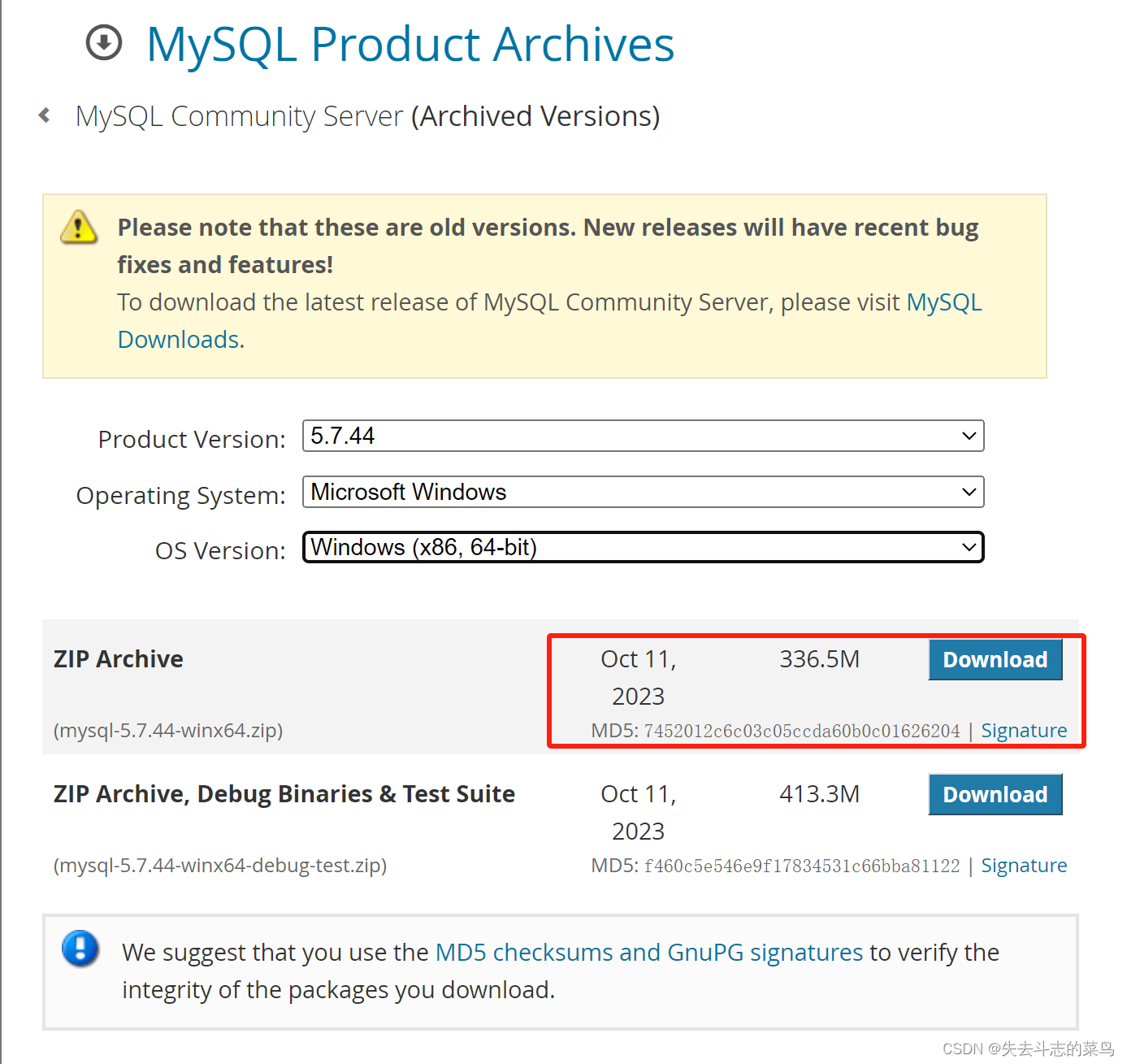1127x1064 pixels.
Task: Open Windows (x86, 64-bit) OS Version selector
Action: click(x=642, y=547)
